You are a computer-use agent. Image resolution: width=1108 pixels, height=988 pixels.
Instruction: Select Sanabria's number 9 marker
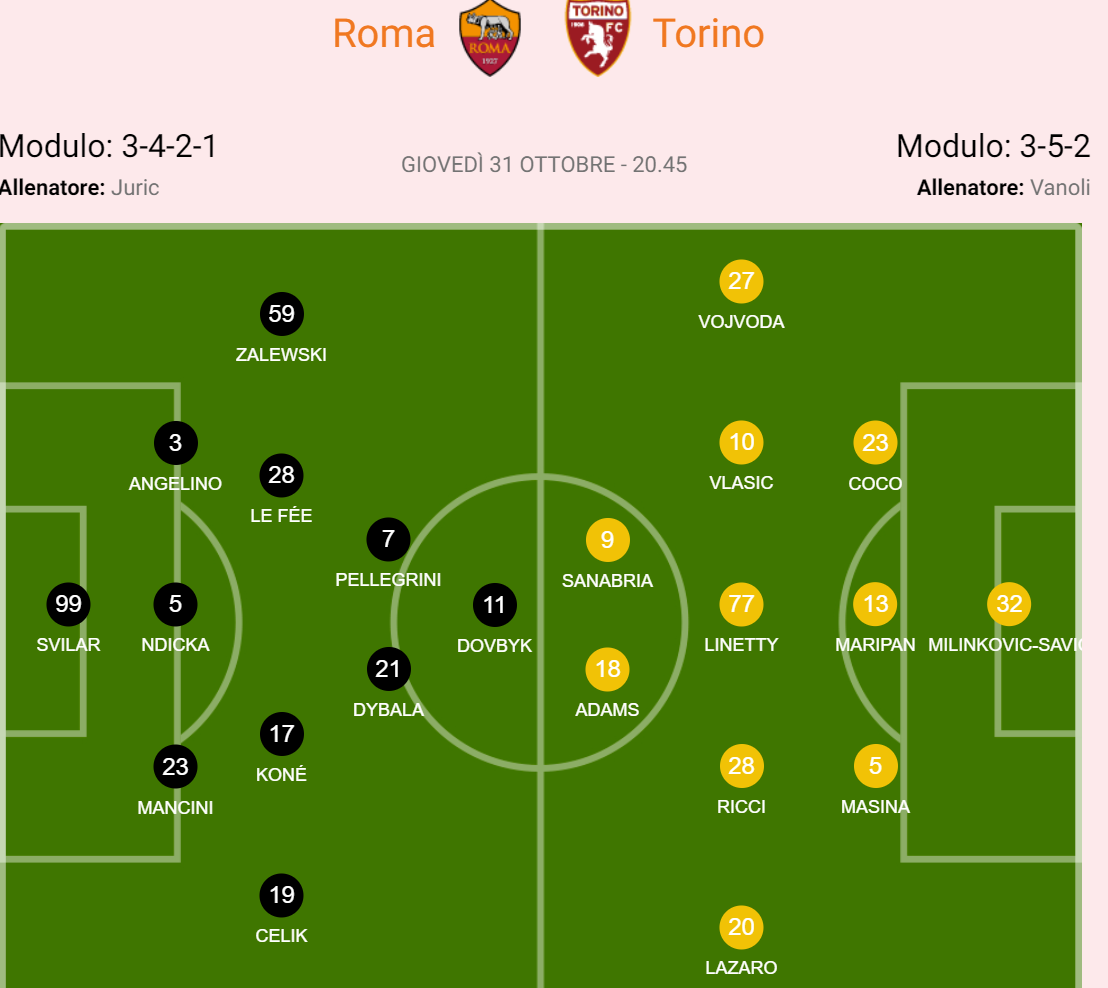pyautogui.click(x=607, y=540)
